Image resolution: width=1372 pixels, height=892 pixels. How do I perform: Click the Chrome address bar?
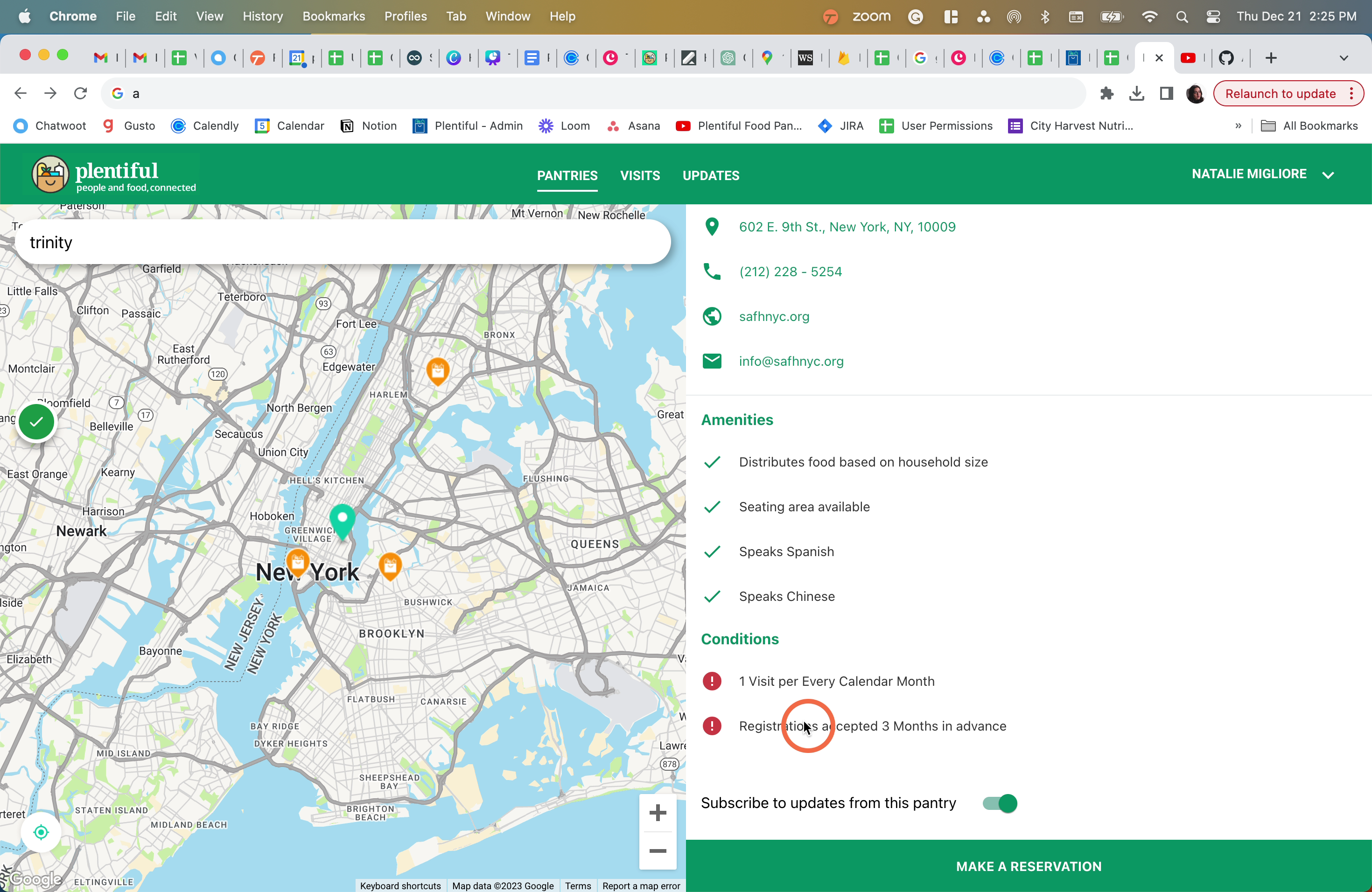(x=594, y=93)
